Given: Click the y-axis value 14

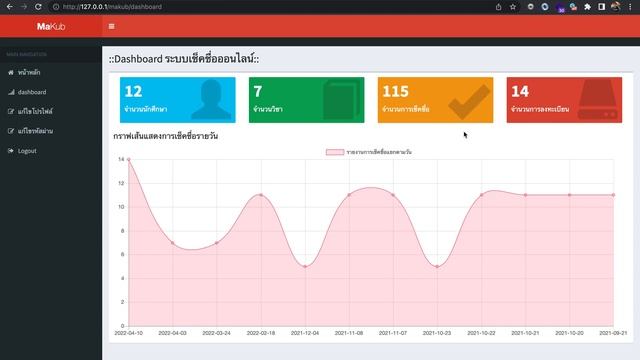Looking at the screenshot, I should 121,159.
